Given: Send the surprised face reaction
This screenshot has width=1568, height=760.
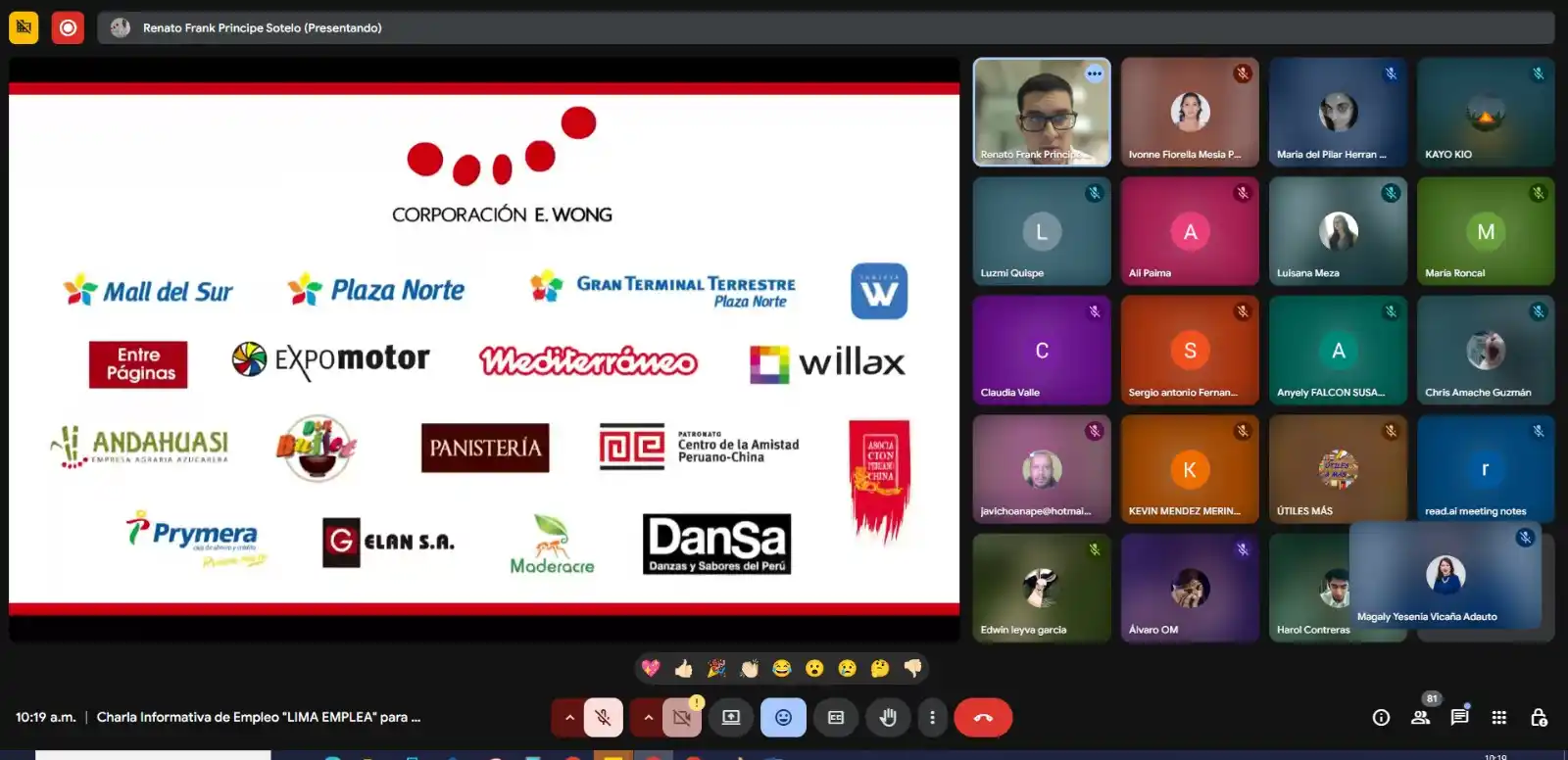Looking at the screenshot, I should pos(814,668).
